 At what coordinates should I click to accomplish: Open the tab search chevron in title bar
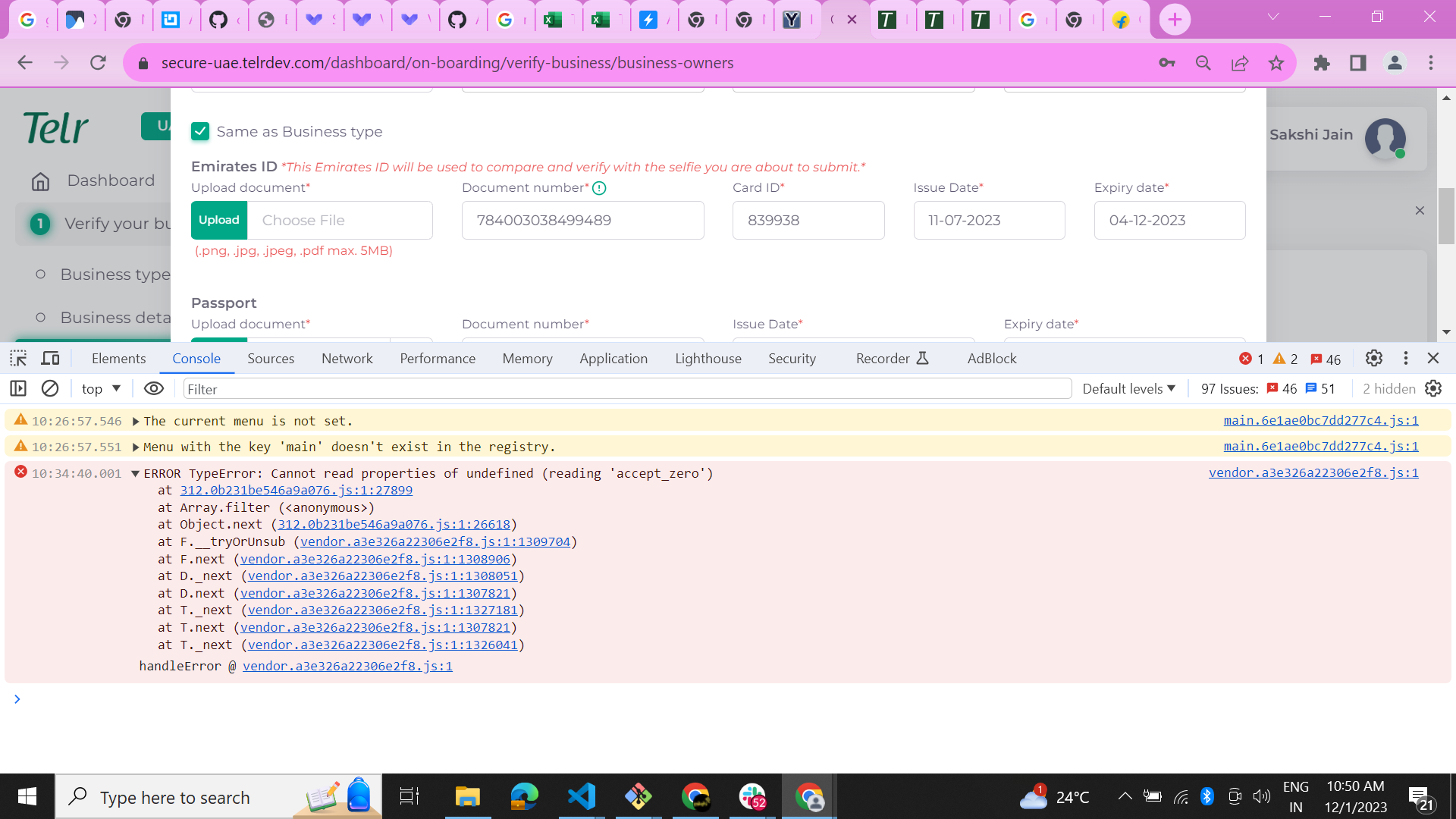1273,17
